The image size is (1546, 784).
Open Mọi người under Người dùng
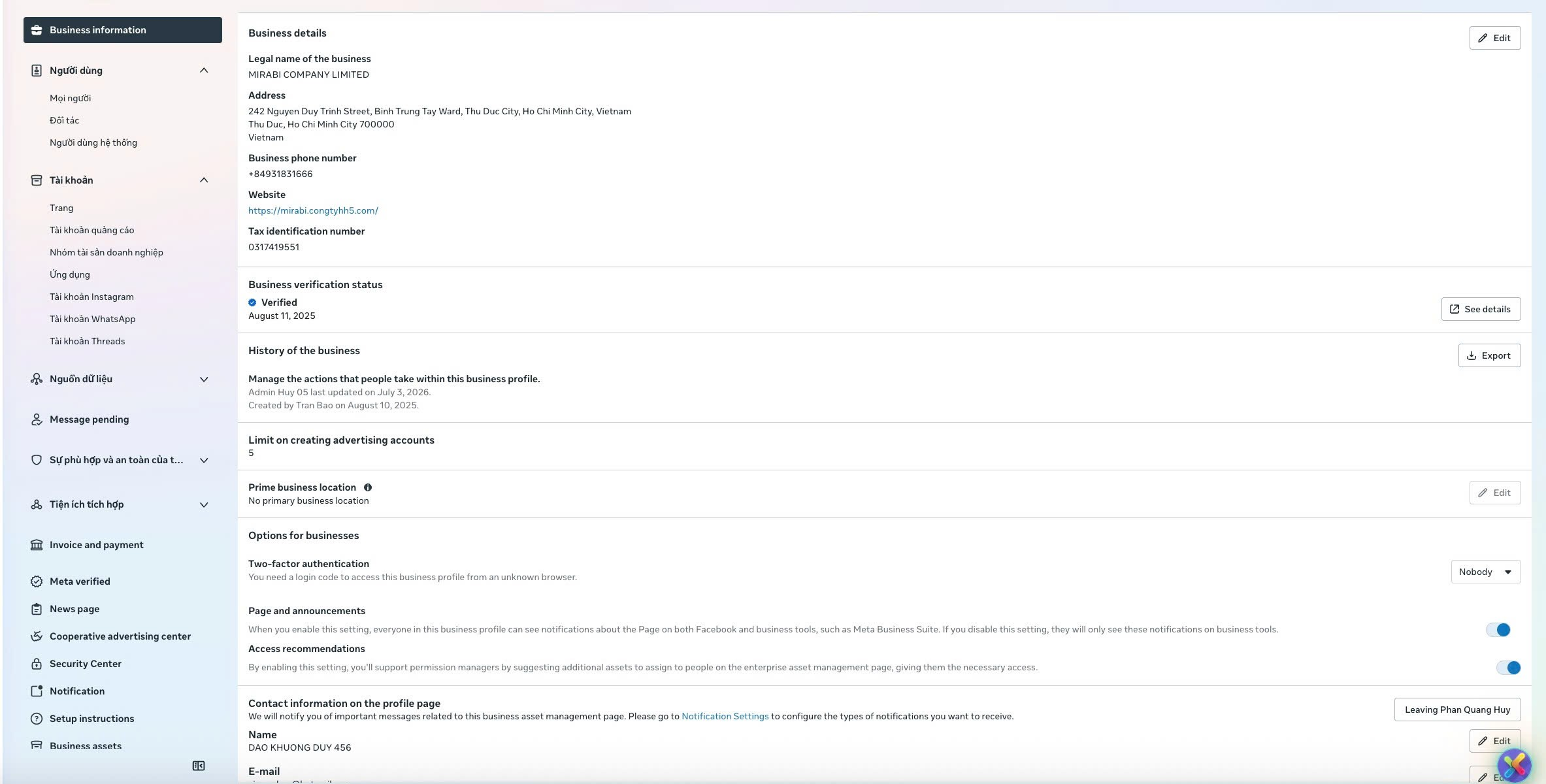71,98
